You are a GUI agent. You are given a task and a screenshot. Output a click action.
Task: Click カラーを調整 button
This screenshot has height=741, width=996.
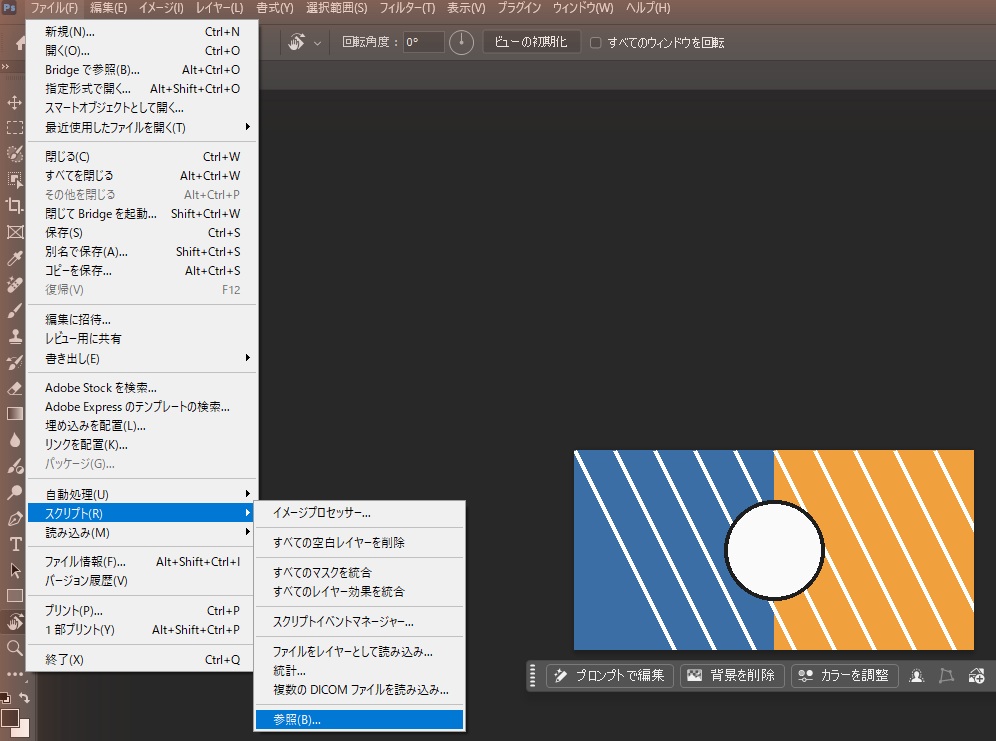click(x=844, y=676)
